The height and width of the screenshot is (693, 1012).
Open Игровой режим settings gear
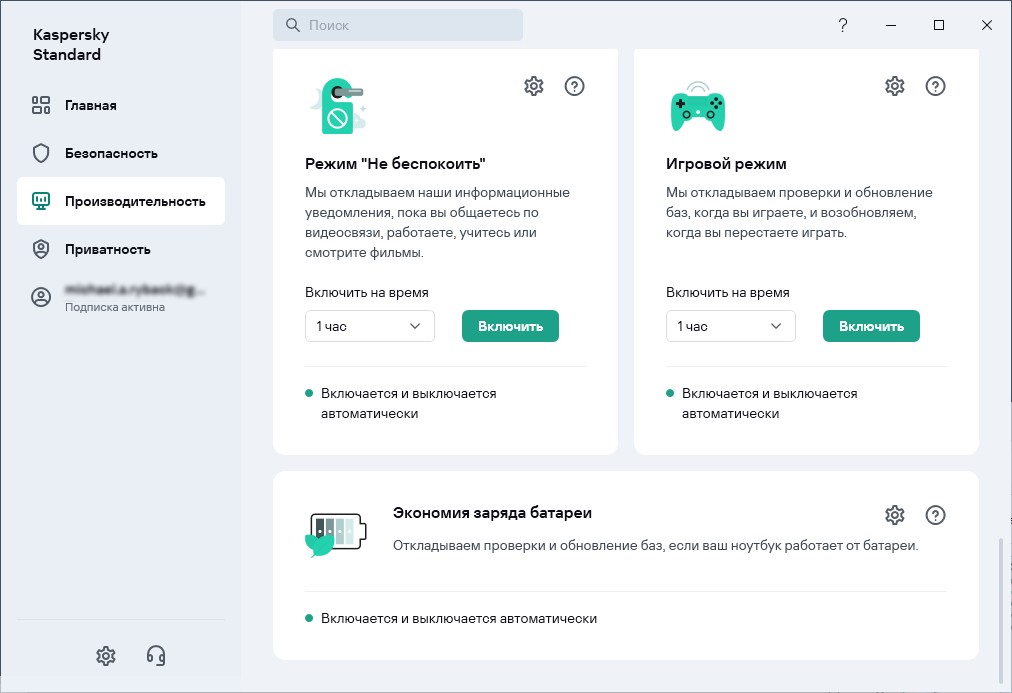[x=895, y=86]
